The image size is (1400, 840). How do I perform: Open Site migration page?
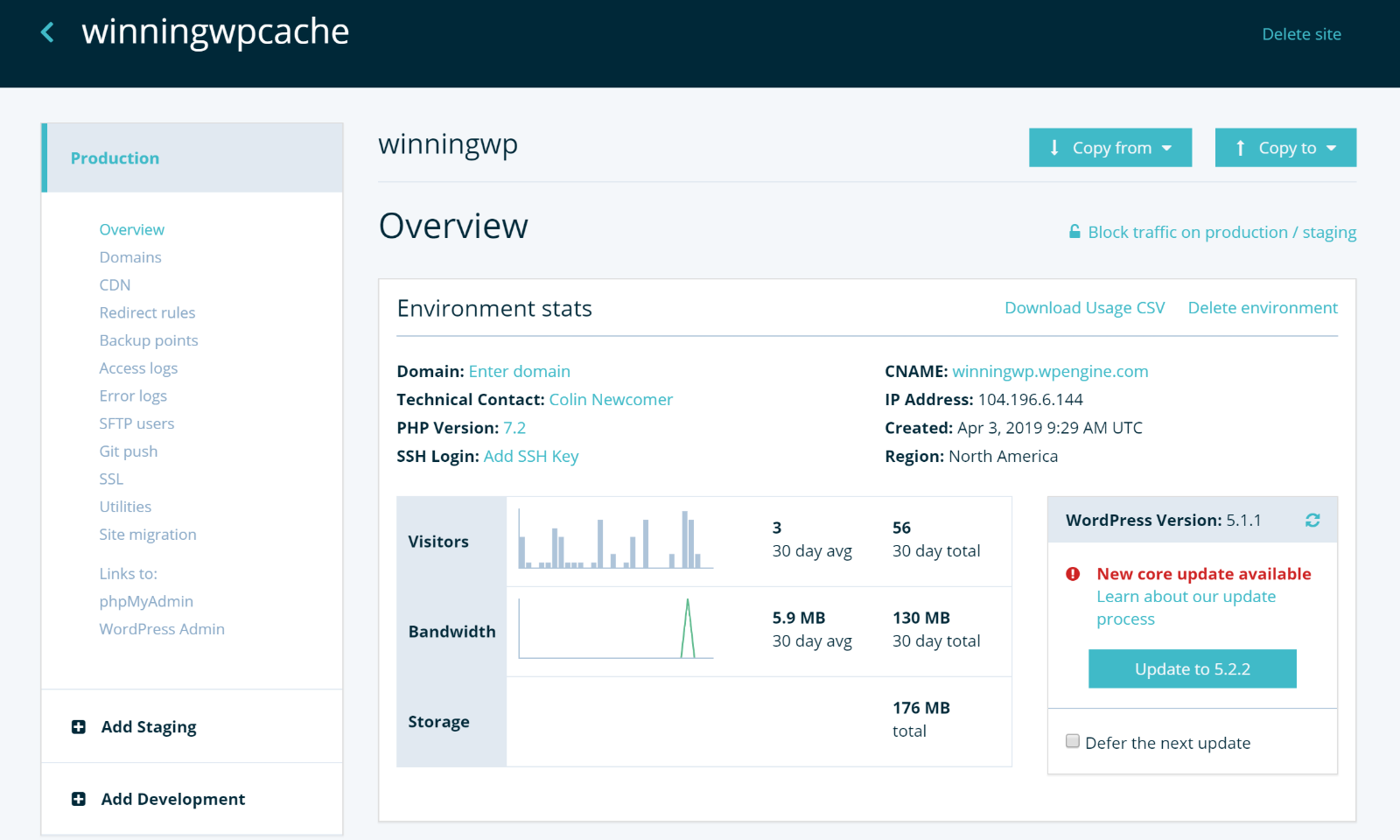148,535
